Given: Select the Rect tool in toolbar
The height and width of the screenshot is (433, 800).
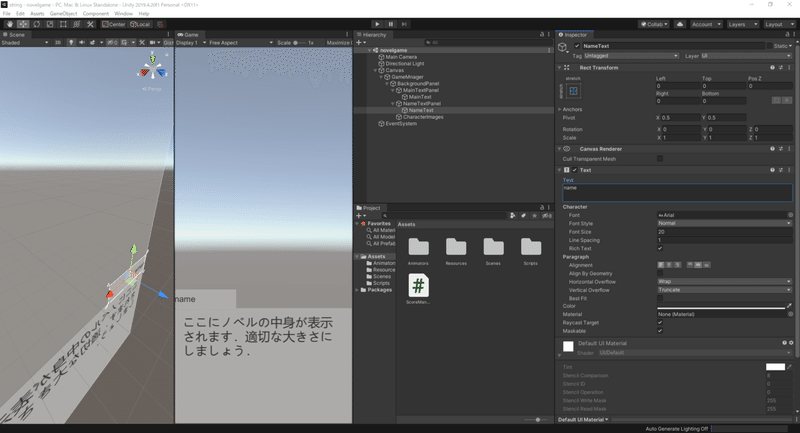Looking at the screenshot, I should 63,24.
